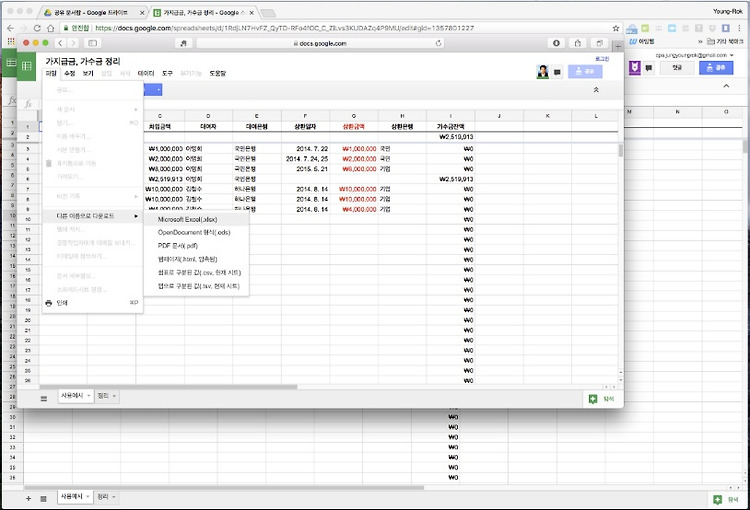Collapse the front window toolbar with double chevron

point(596,90)
